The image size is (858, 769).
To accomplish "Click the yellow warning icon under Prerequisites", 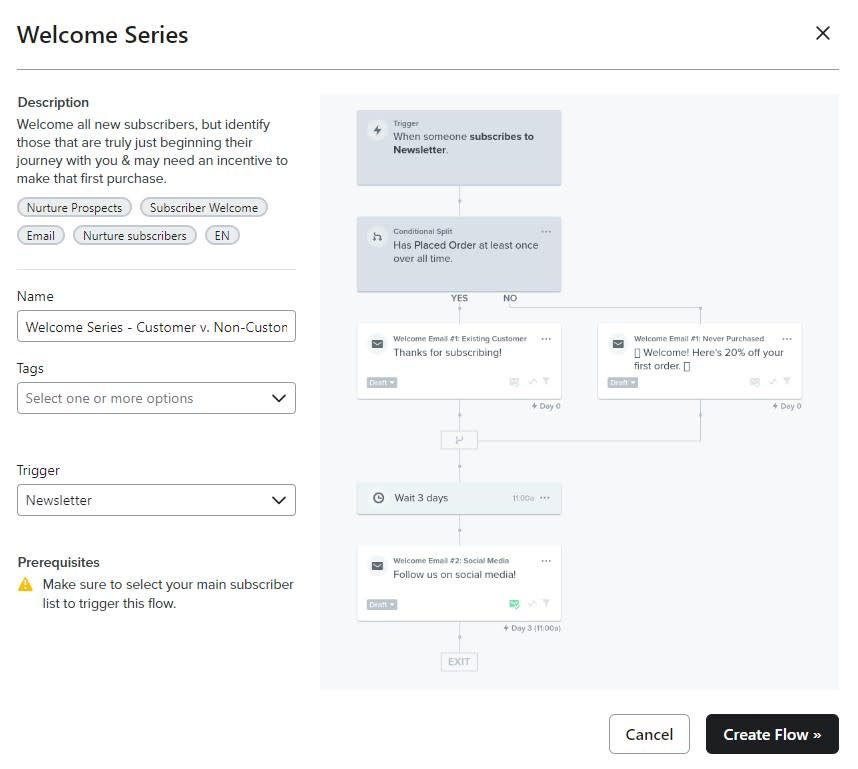I will pyautogui.click(x=26, y=584).
